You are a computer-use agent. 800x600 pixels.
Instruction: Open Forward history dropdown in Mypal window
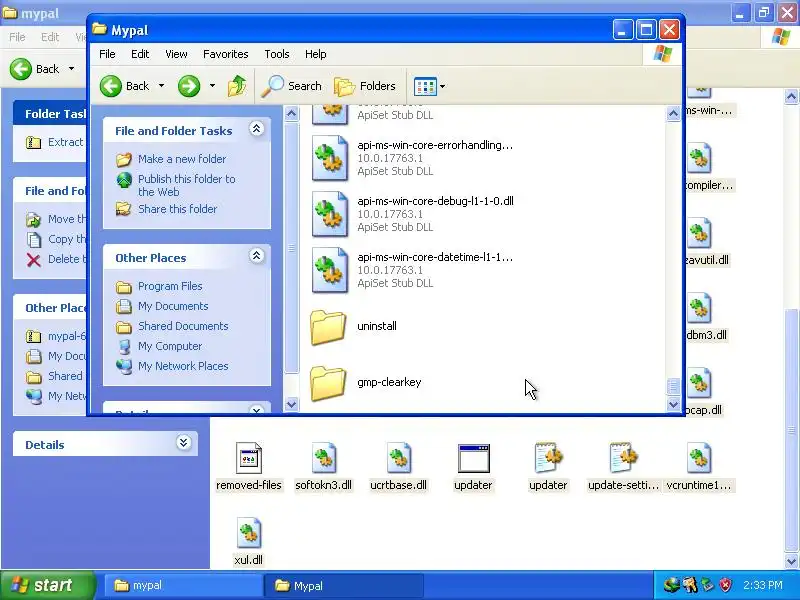coord(212,86)
